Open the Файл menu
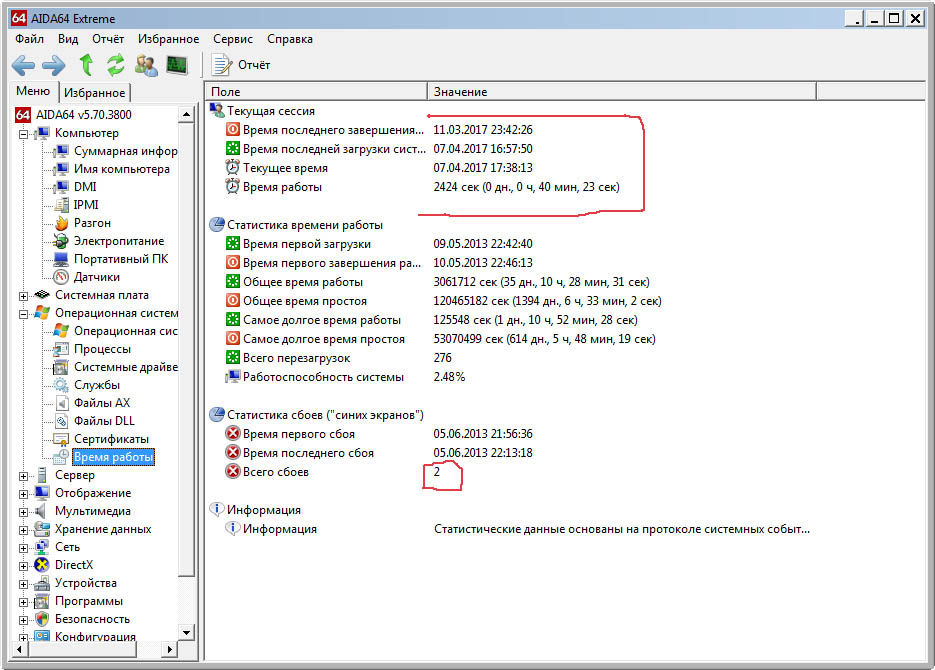The width and height of the screenshot is (935, 670). pyautogui.click(x=29, y=39)
